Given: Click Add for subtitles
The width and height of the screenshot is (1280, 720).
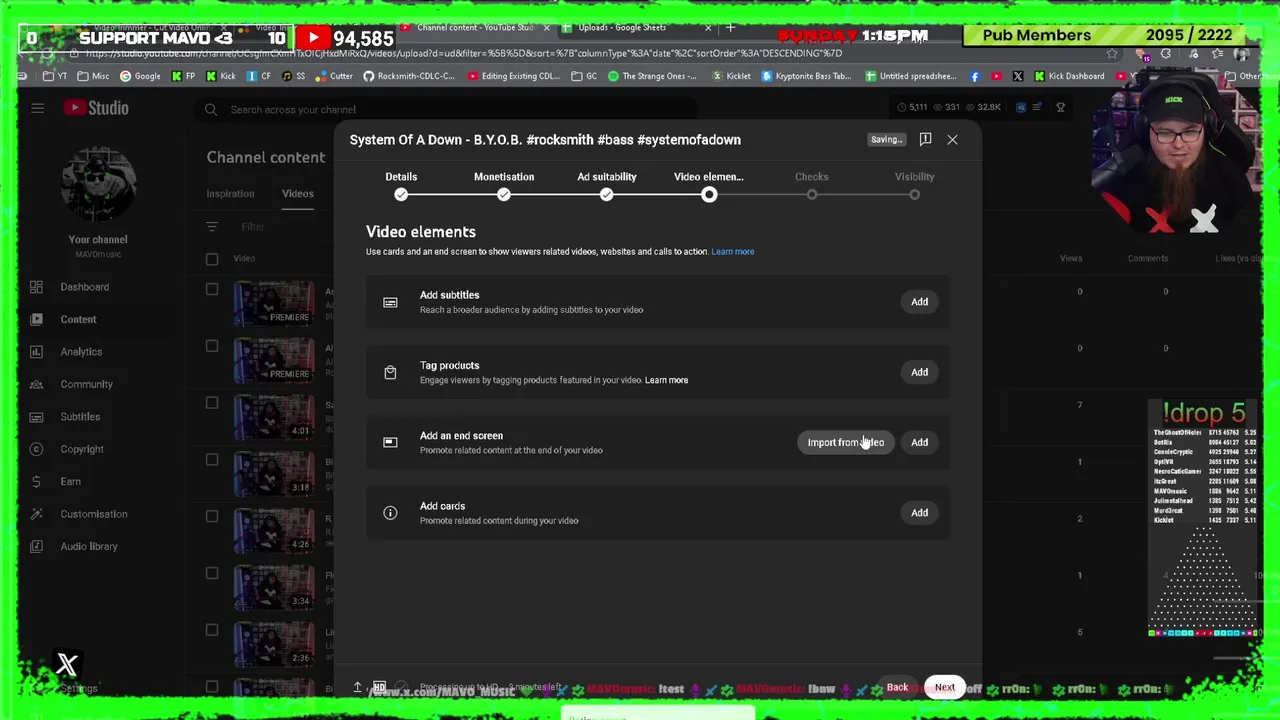Looking at the screenshot, I should (919, 302).
